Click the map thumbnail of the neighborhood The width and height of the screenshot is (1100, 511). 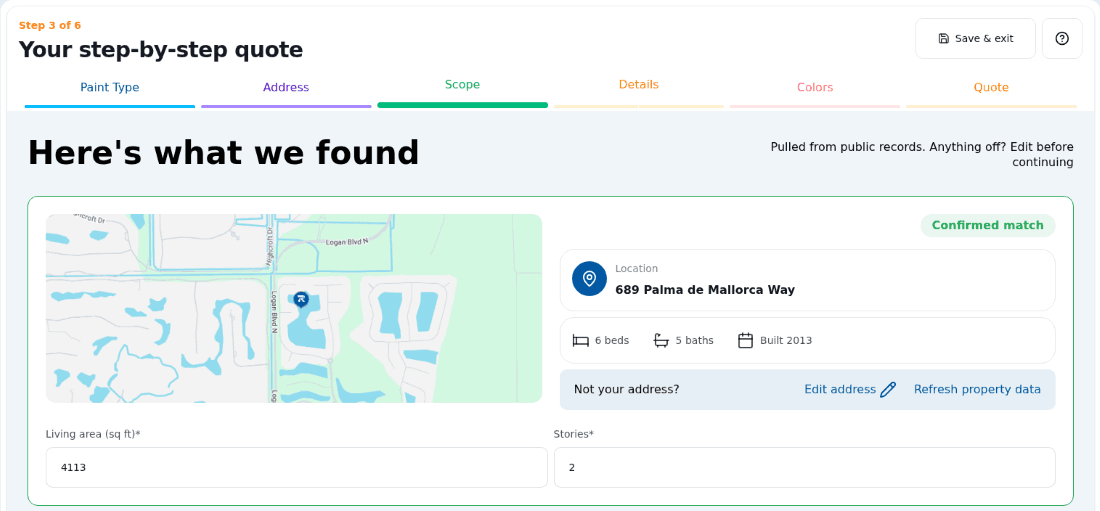tap(294, 308)
